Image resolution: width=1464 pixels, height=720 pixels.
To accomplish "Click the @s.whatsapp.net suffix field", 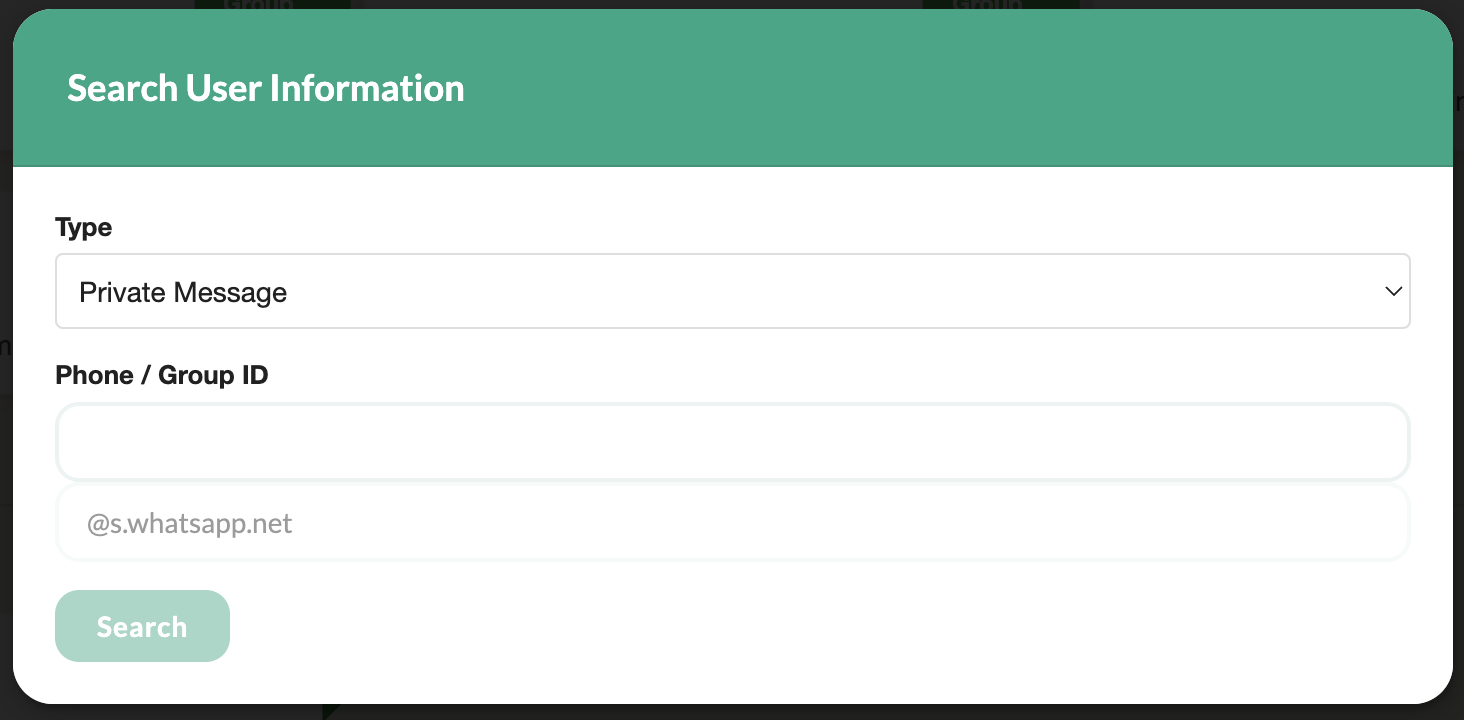I will (732, 523).
